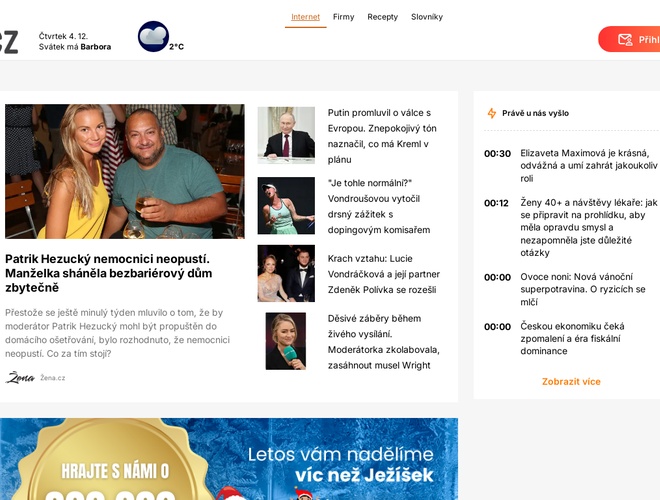
Task: Open the Ovoce noni superpotravina article
Action: click(583, 289)
